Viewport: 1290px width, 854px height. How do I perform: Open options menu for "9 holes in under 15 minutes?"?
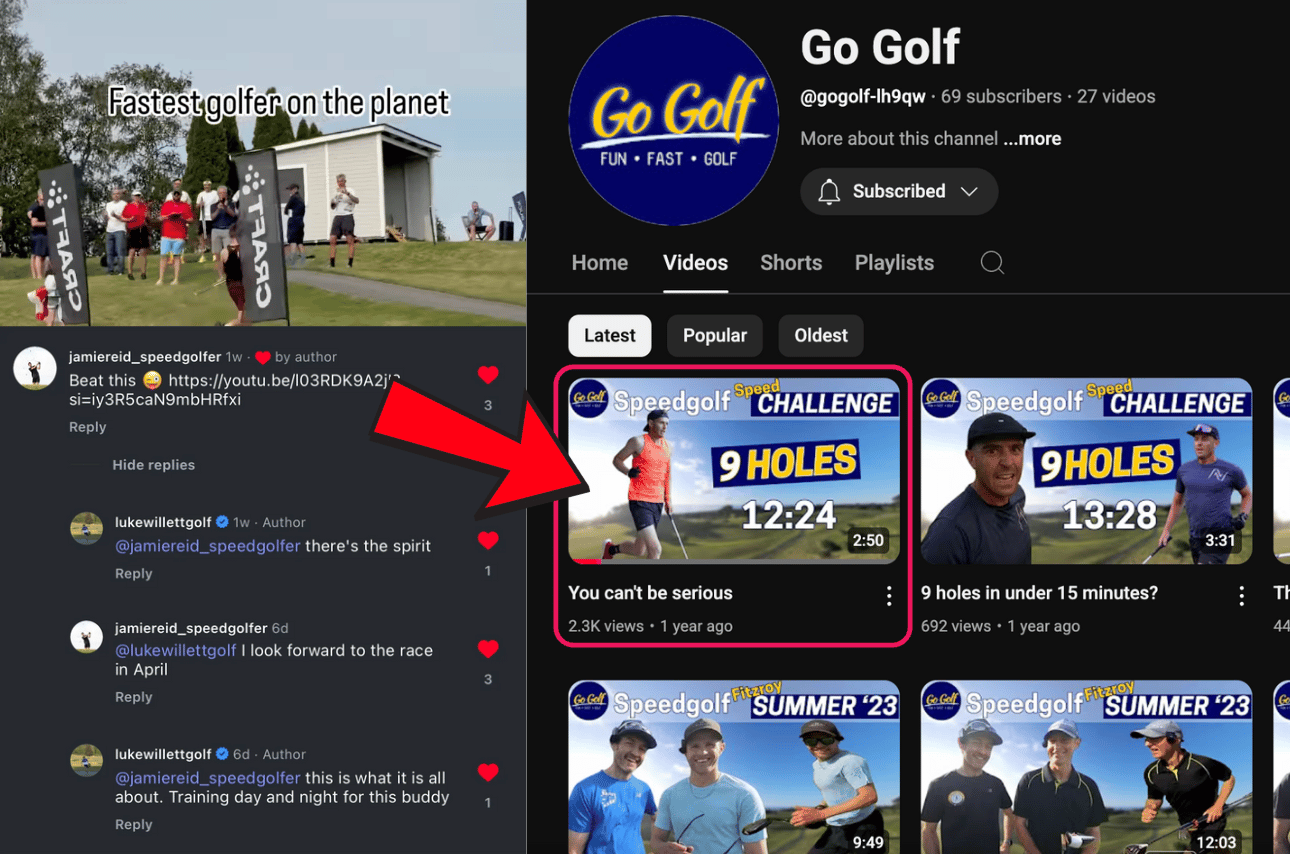pos(1241,596)
